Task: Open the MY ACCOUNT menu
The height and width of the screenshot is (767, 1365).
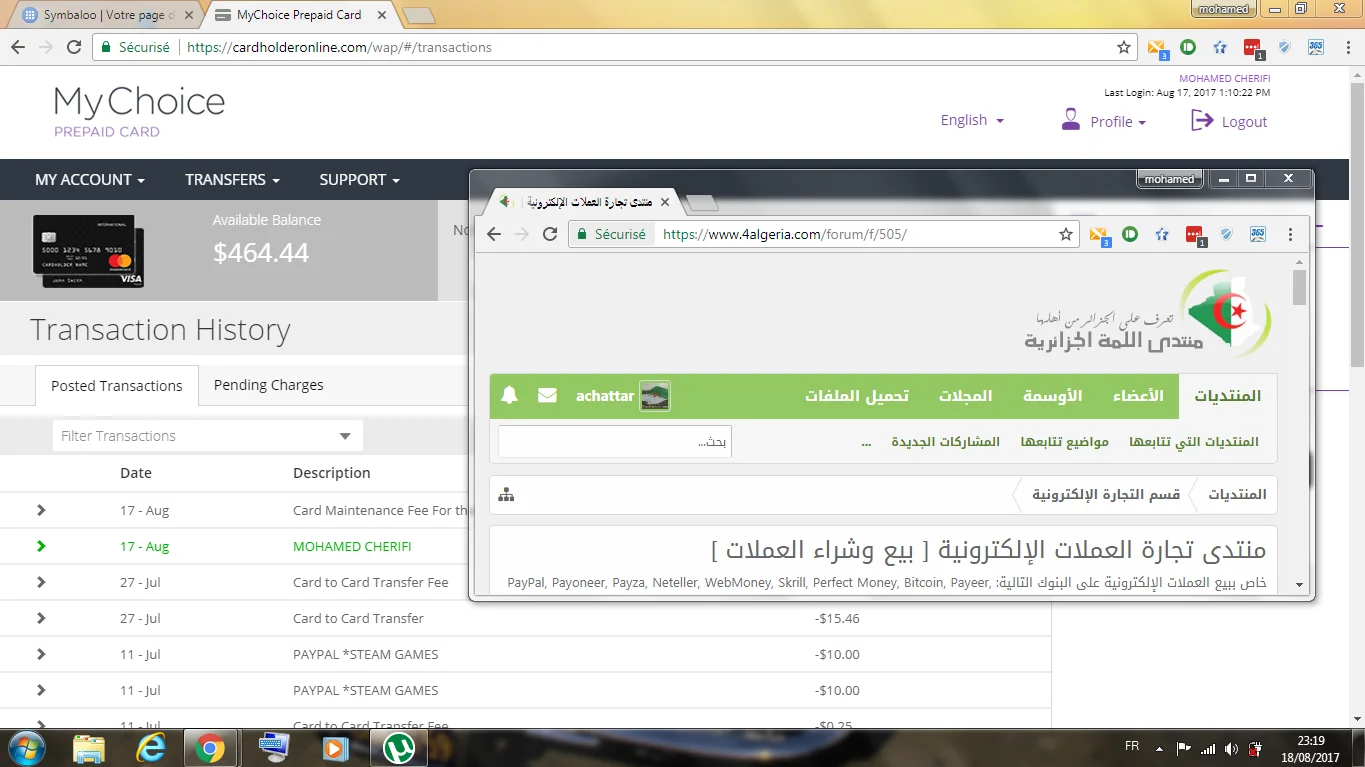Action: click(90, 180)
